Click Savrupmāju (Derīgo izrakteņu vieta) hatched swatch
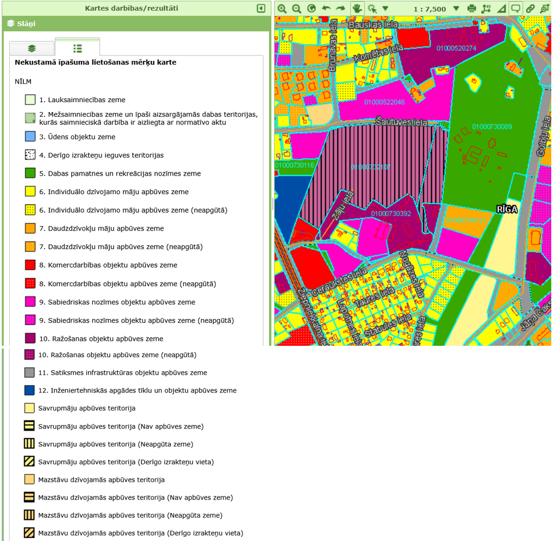 pyautogui.click(x=29, y=462)
